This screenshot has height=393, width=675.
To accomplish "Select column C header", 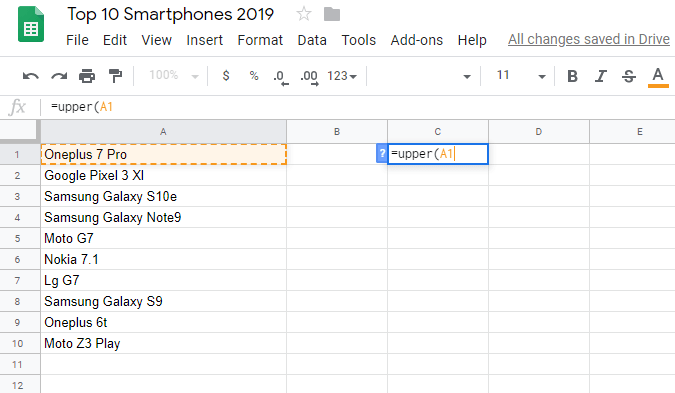I will (x=438, y=132).
